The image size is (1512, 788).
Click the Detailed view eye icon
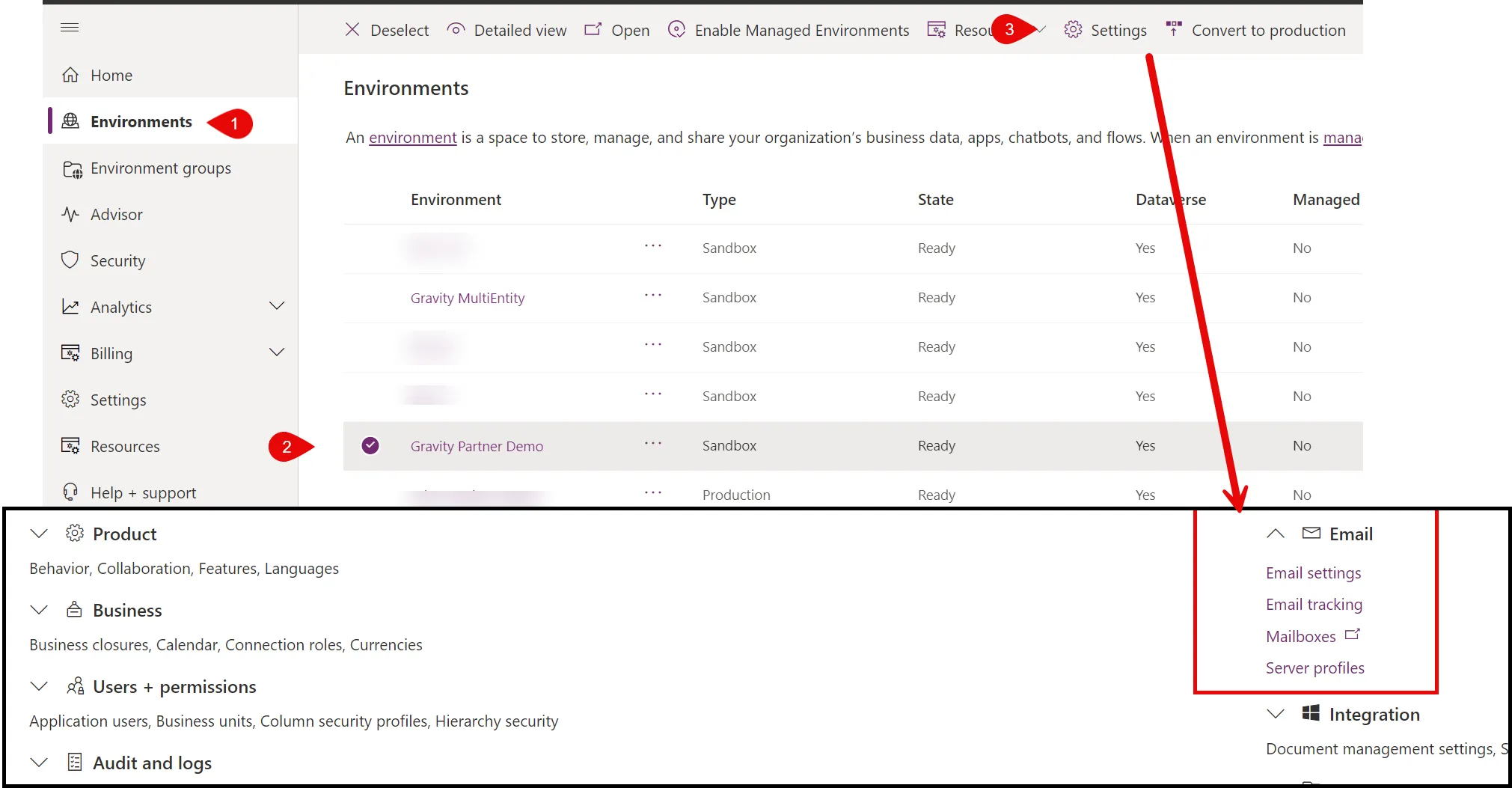(x=456, y=29)
